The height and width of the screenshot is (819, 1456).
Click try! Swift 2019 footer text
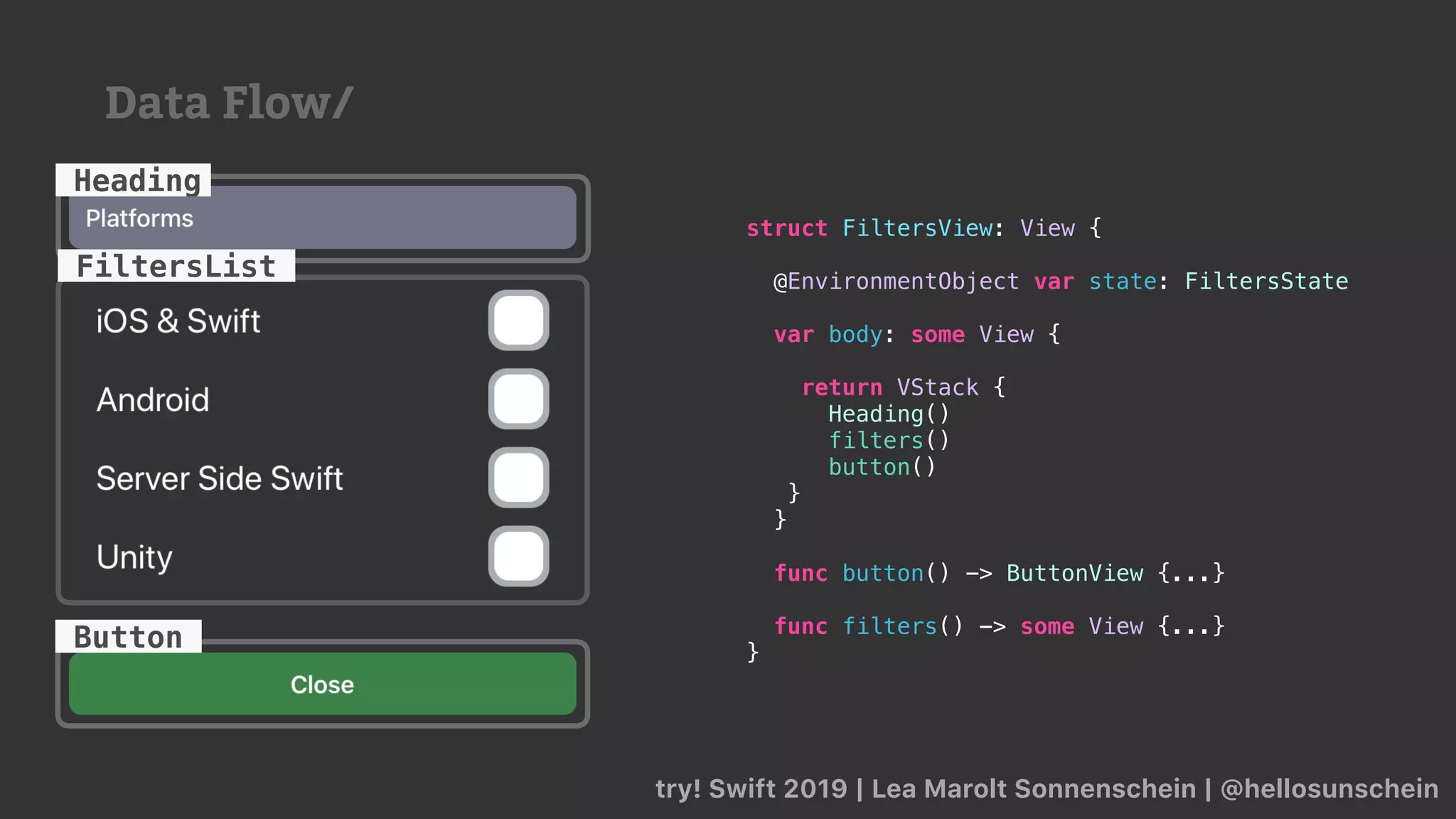pos(751,788)
